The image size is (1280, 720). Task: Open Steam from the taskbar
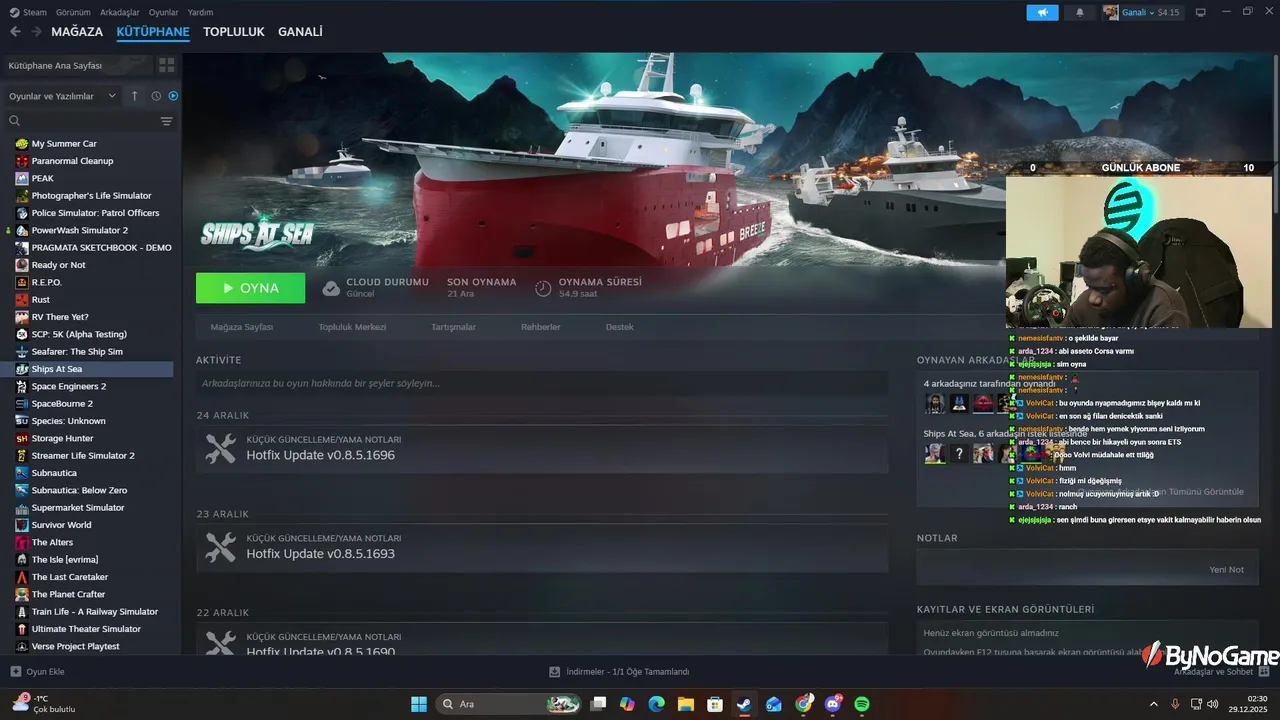744,704
